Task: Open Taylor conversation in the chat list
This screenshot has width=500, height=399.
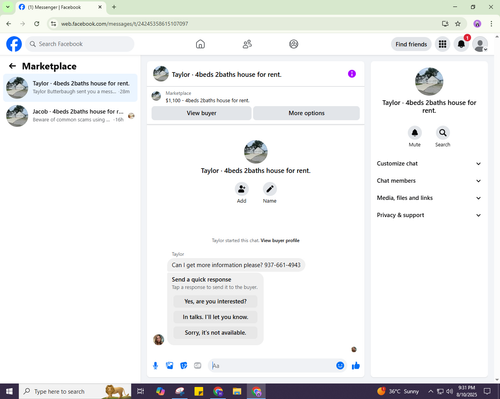Action: [x=70, y=87]
